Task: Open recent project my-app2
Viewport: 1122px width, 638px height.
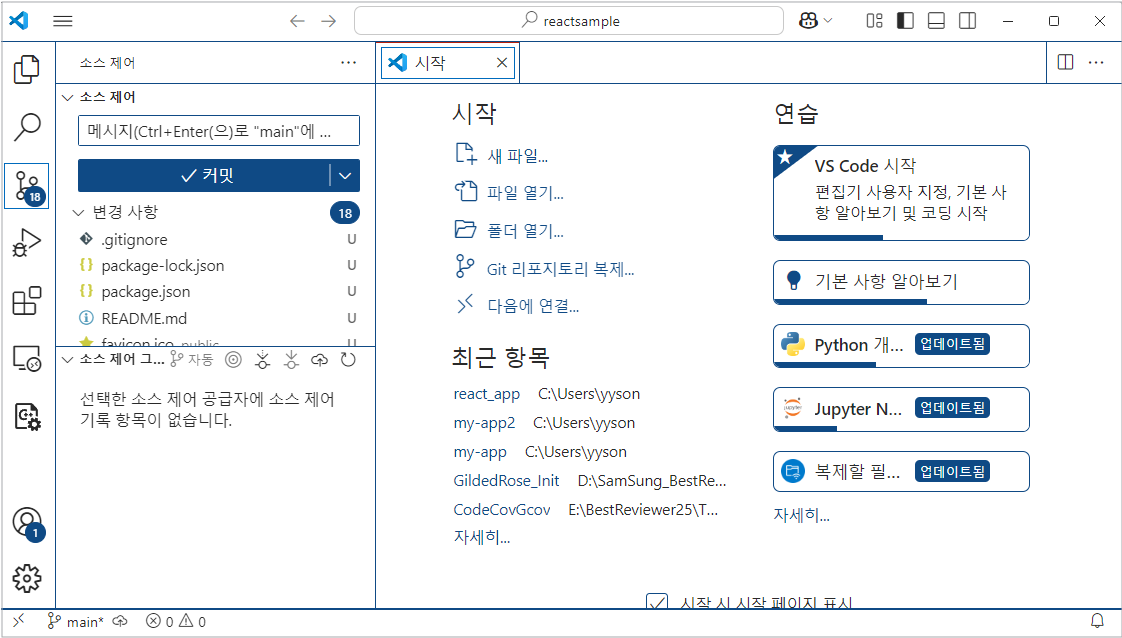Action: [x=484, y=423]
